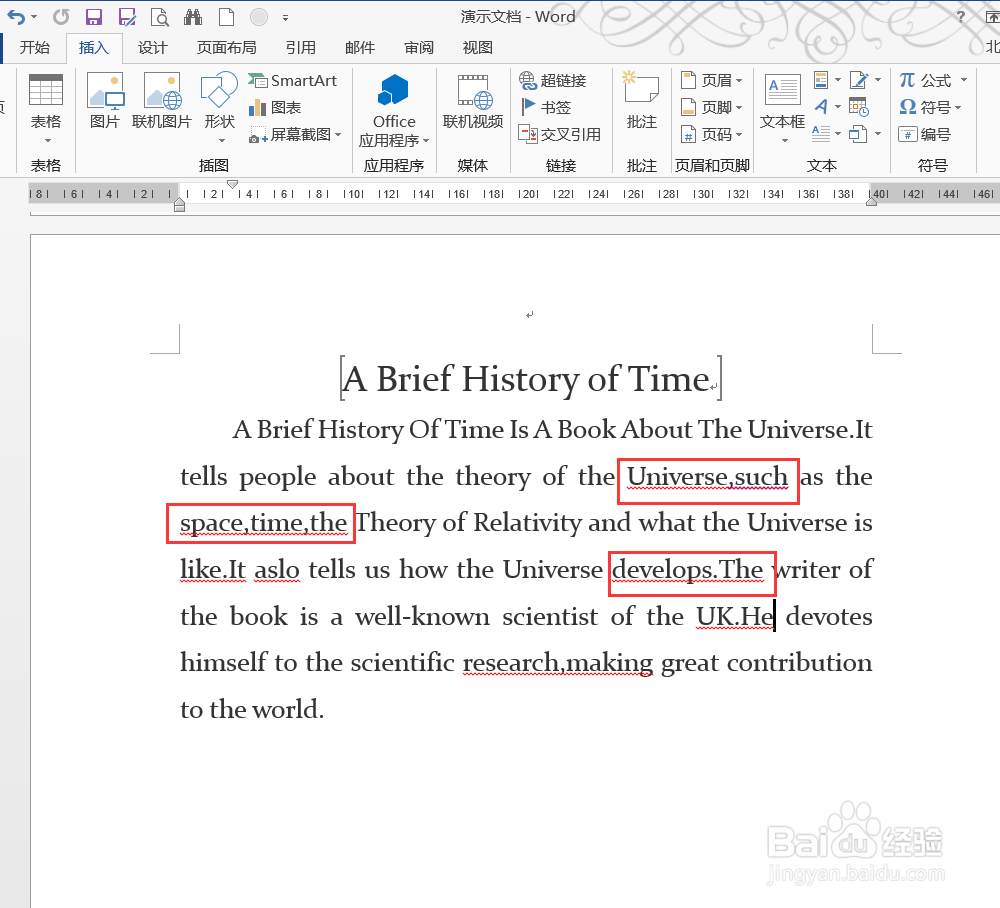Switch to the 视图 (View) tab
This screenshot has width=1000, height=908.
(478, 48)
